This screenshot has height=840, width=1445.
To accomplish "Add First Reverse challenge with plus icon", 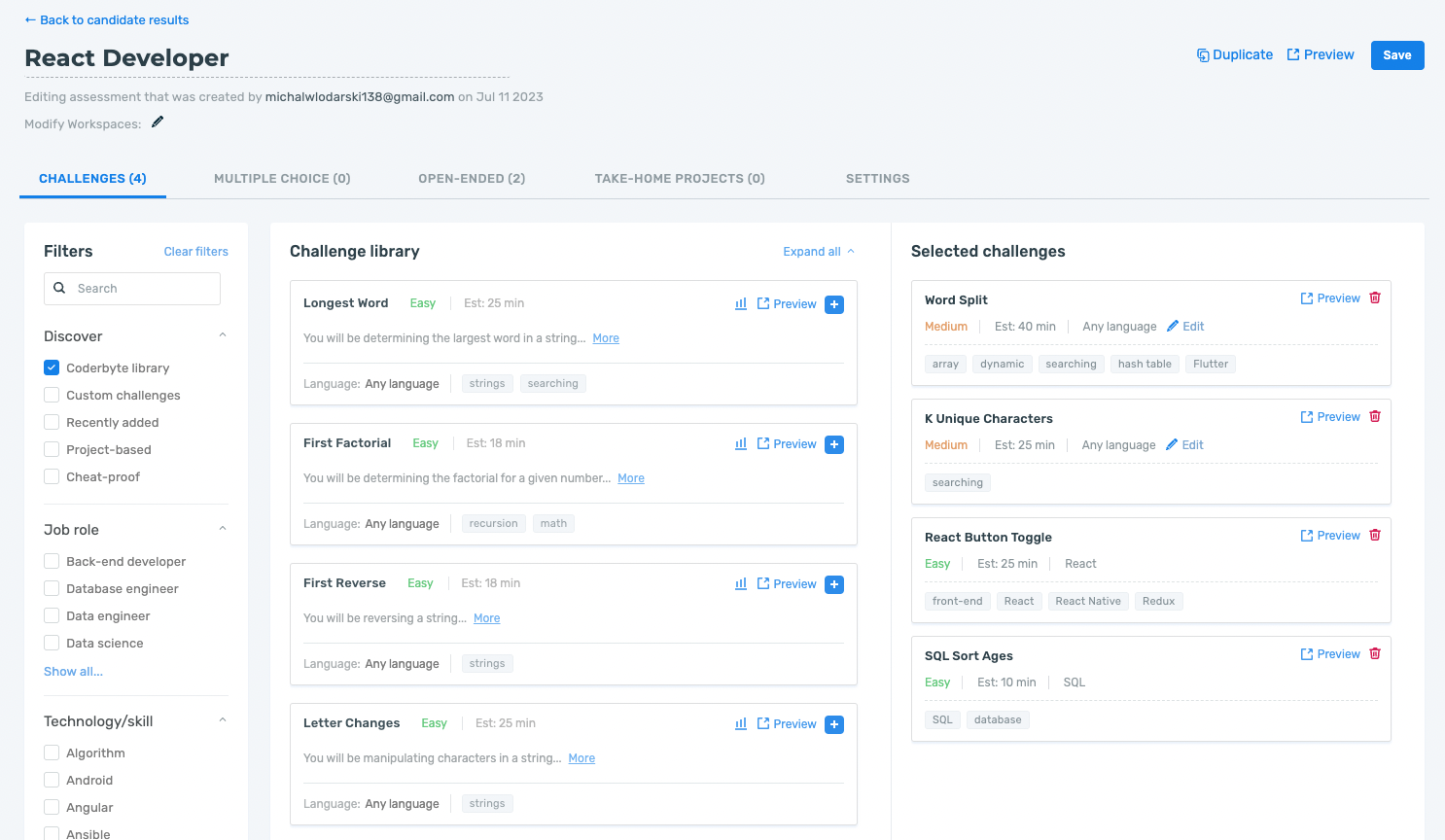I will tap(834, 584).
